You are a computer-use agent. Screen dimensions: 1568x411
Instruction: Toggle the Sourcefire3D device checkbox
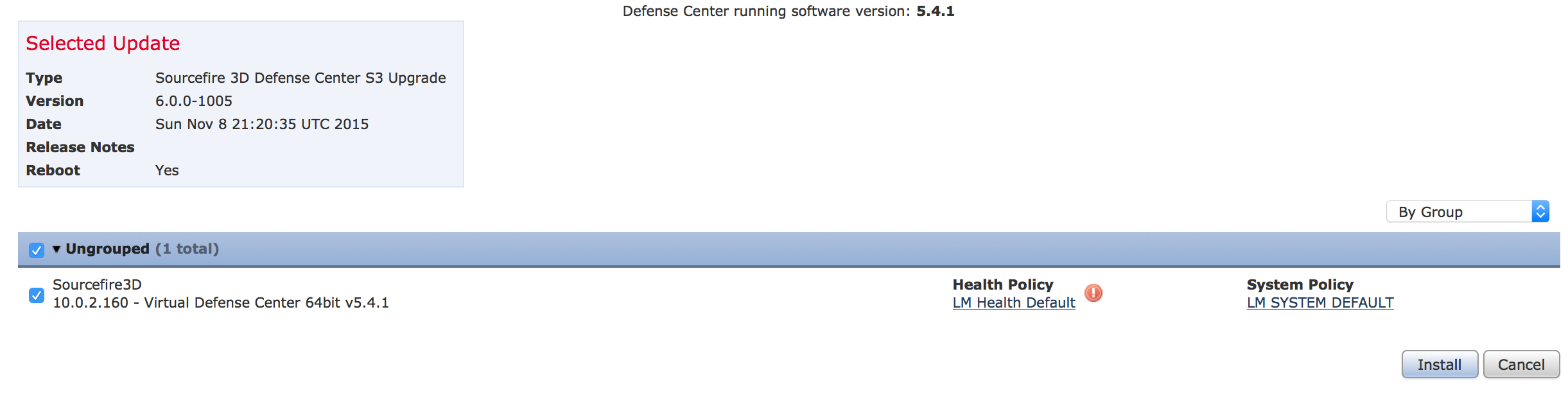[37, 295]
